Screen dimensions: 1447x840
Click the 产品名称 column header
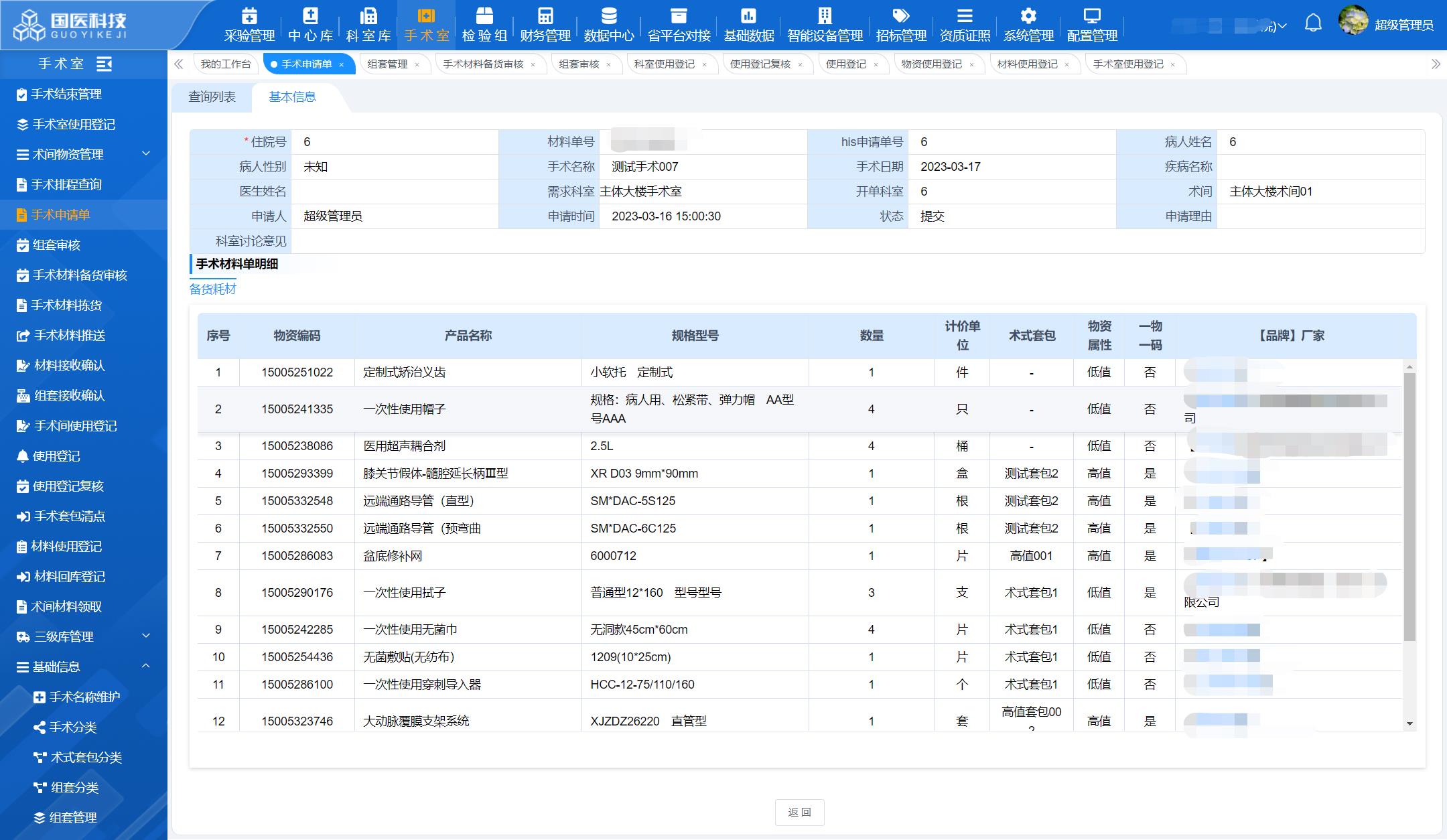(x=468, y=336)
